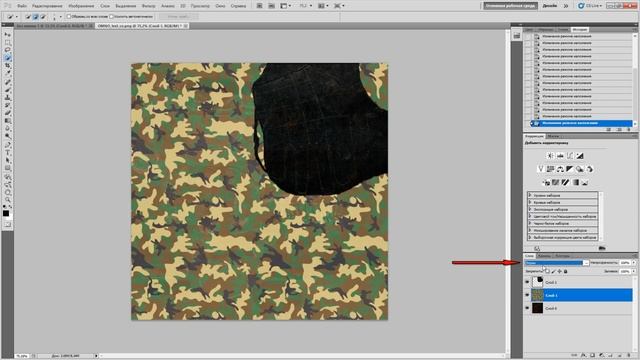The width and height of the screenshot is (640, 360).
Task: Select the Horizontal Type tool
Action: click(x=7, y=153)
